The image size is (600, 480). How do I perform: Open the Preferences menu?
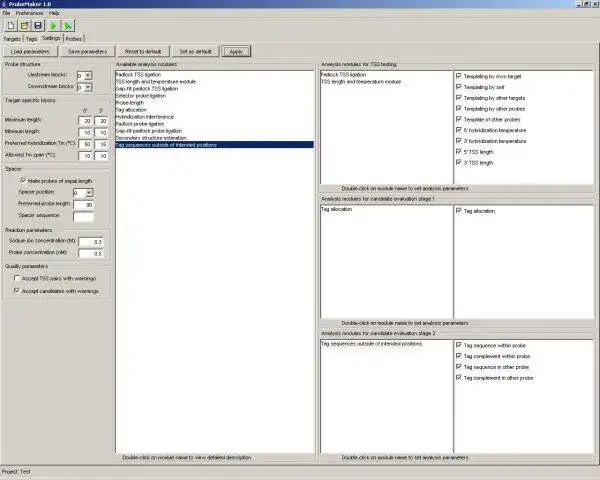[29, 13]
